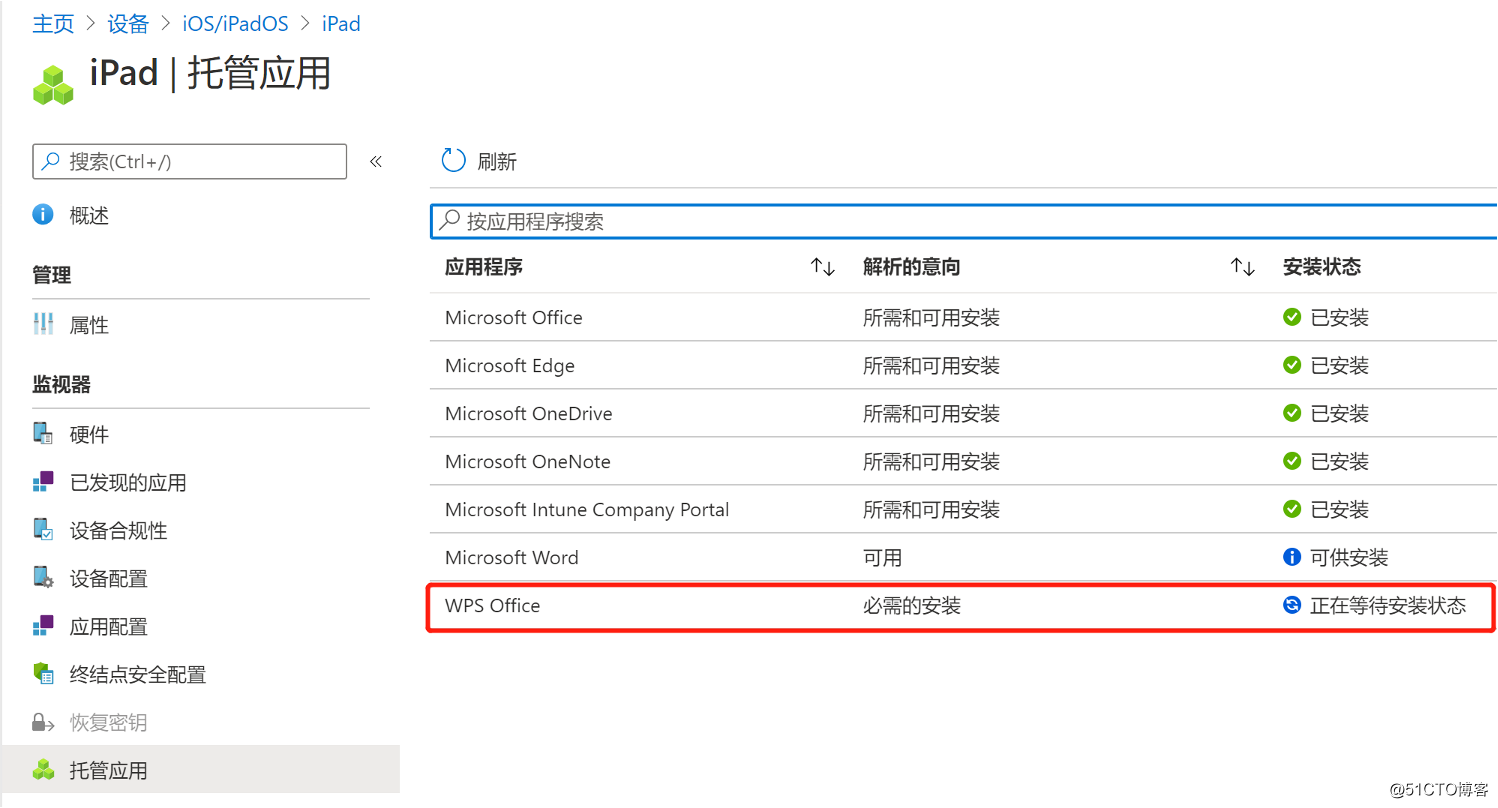Click the magnifier icon in the application search box
The height and width of the screenshot is (808, 1498).
click(451, 221)
